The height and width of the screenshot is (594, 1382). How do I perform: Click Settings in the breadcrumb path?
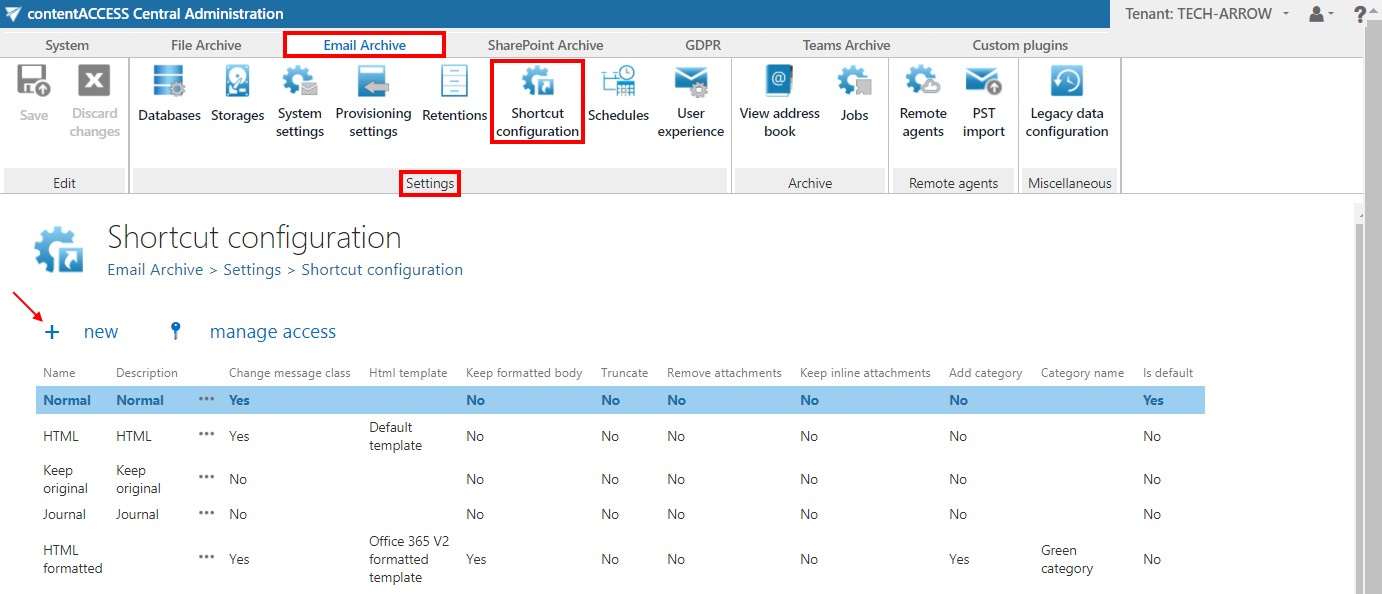pyautogui.click(x=252, y=270)
